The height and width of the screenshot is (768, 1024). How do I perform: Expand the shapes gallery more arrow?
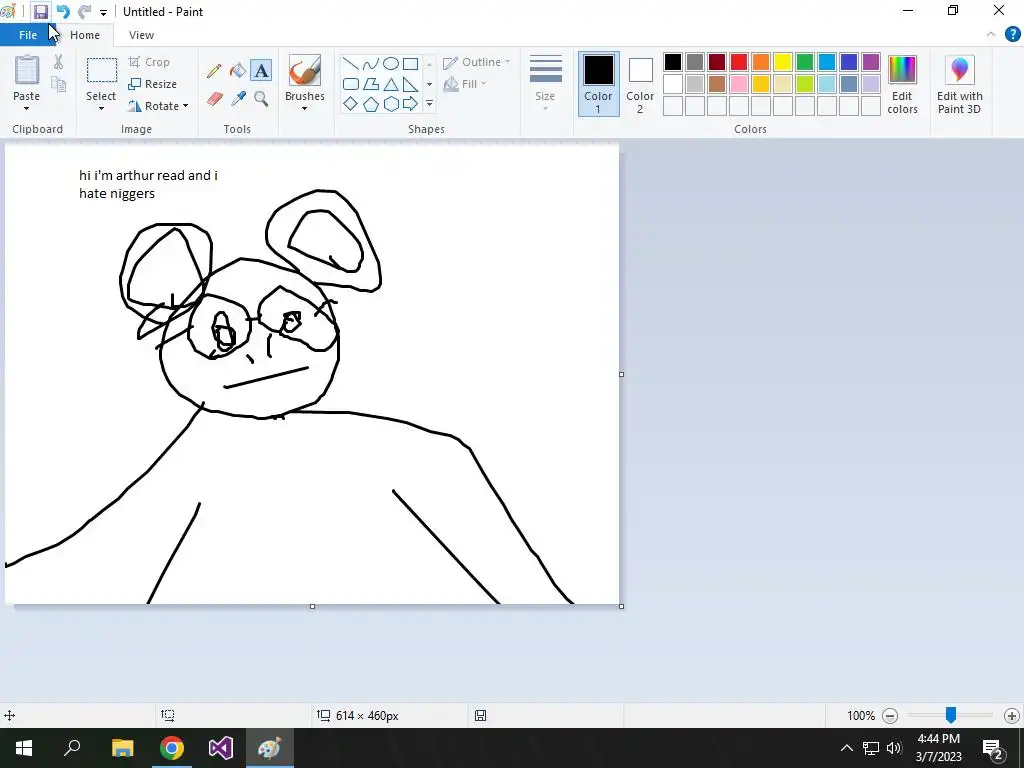coord(429,104)
